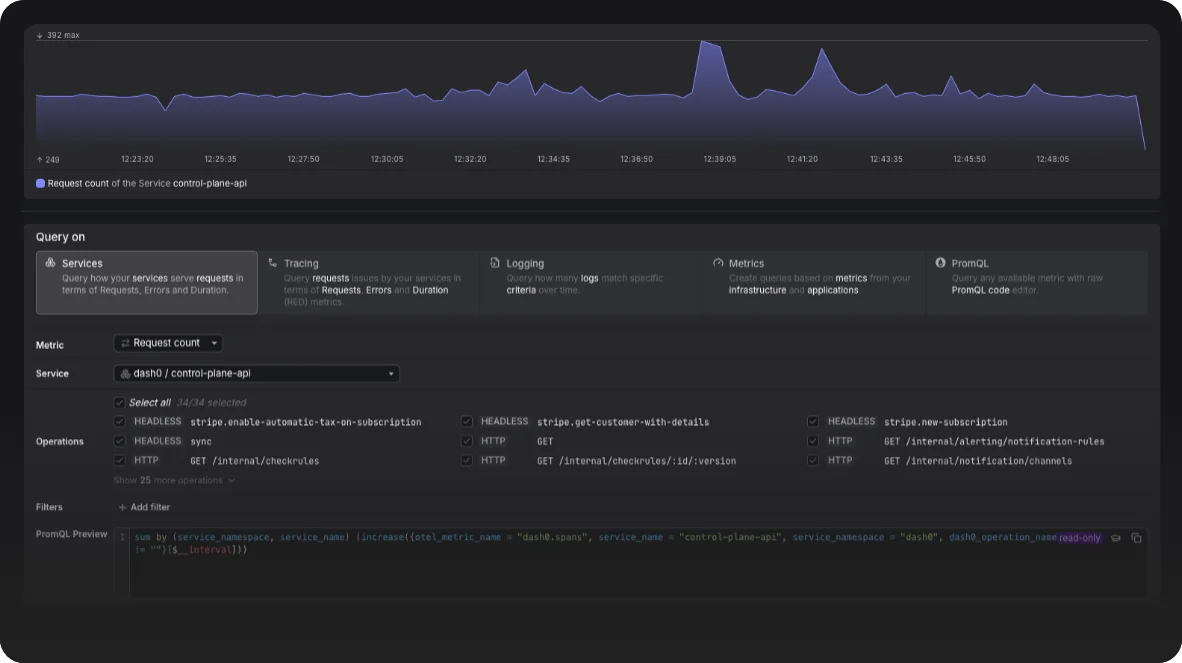
Task: Click the 12:48:05 time axis label
Action: tap(1052, 159)
